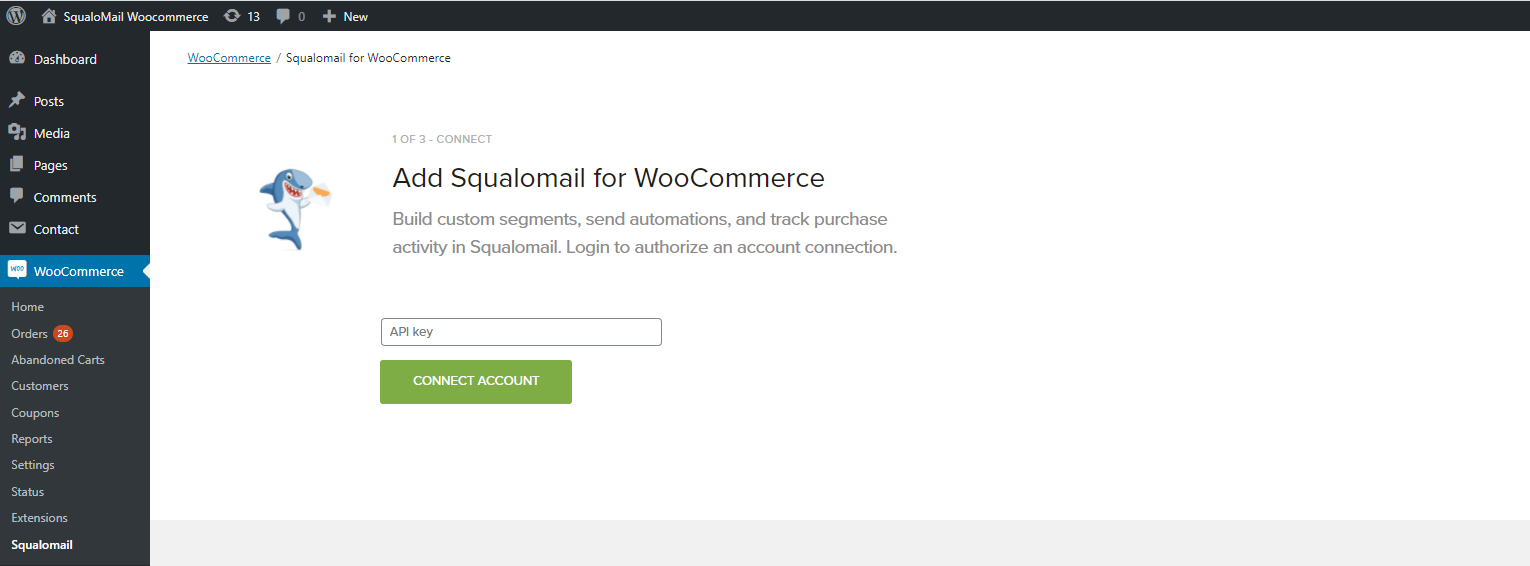The width and height of the screenshot is (1530, 566).
Task: Click the WordPress logo icon
Action: [x=16, y=16]
